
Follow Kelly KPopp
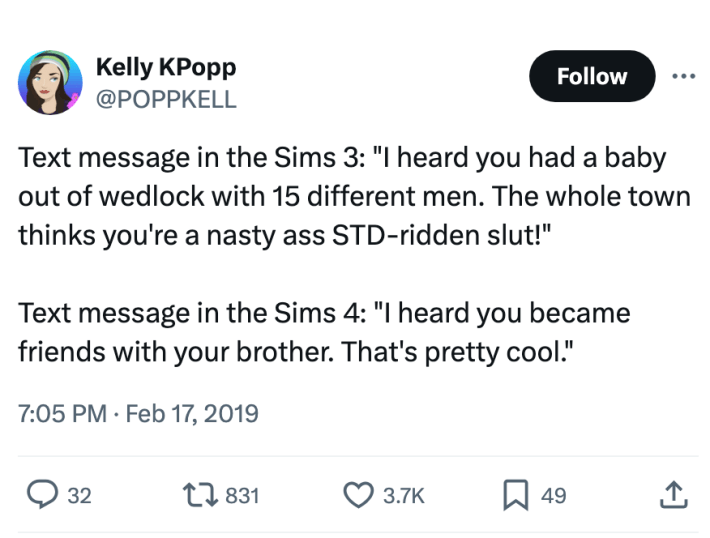click(592, 77)
